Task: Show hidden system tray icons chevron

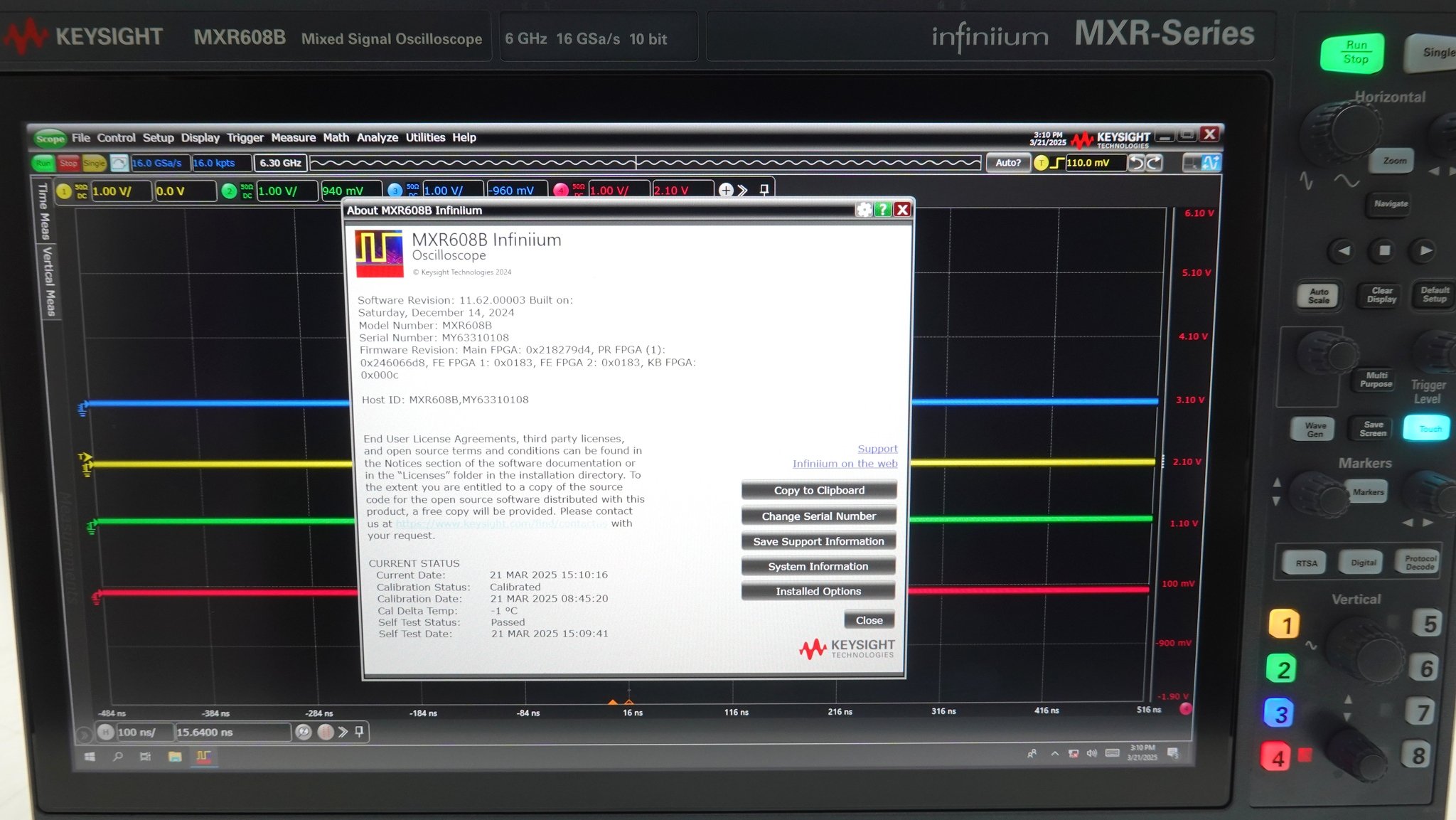Action: click(x=1054, y=753)
